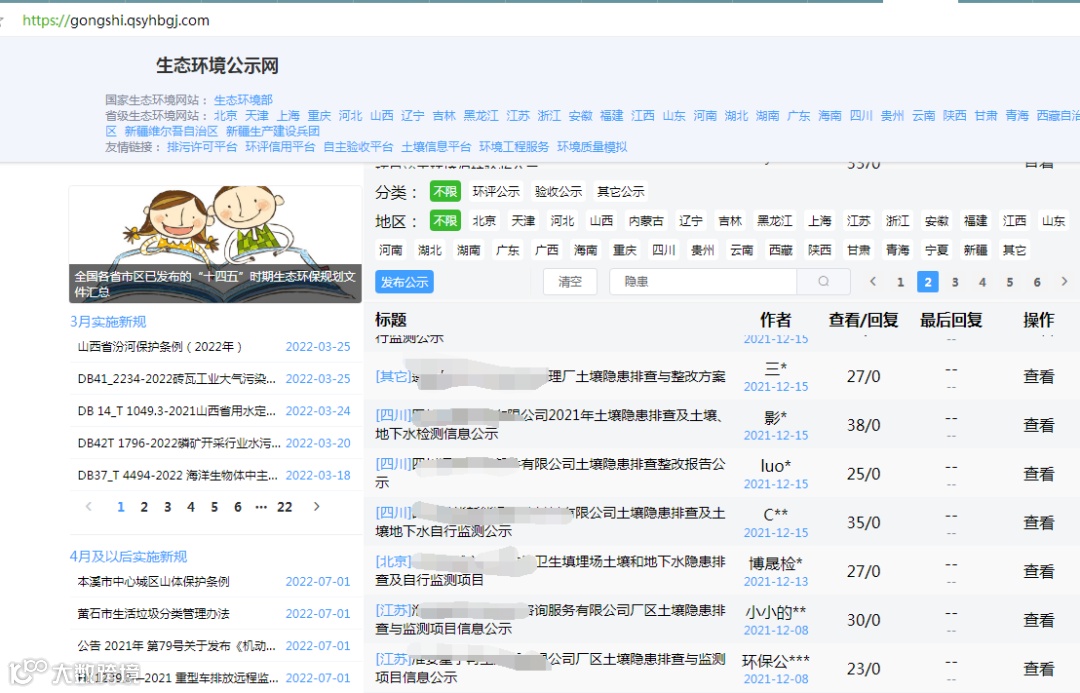The image size is (1080, 693).
Task: Click 查看 for post by 博晟检*
Action: point(1038,571)
